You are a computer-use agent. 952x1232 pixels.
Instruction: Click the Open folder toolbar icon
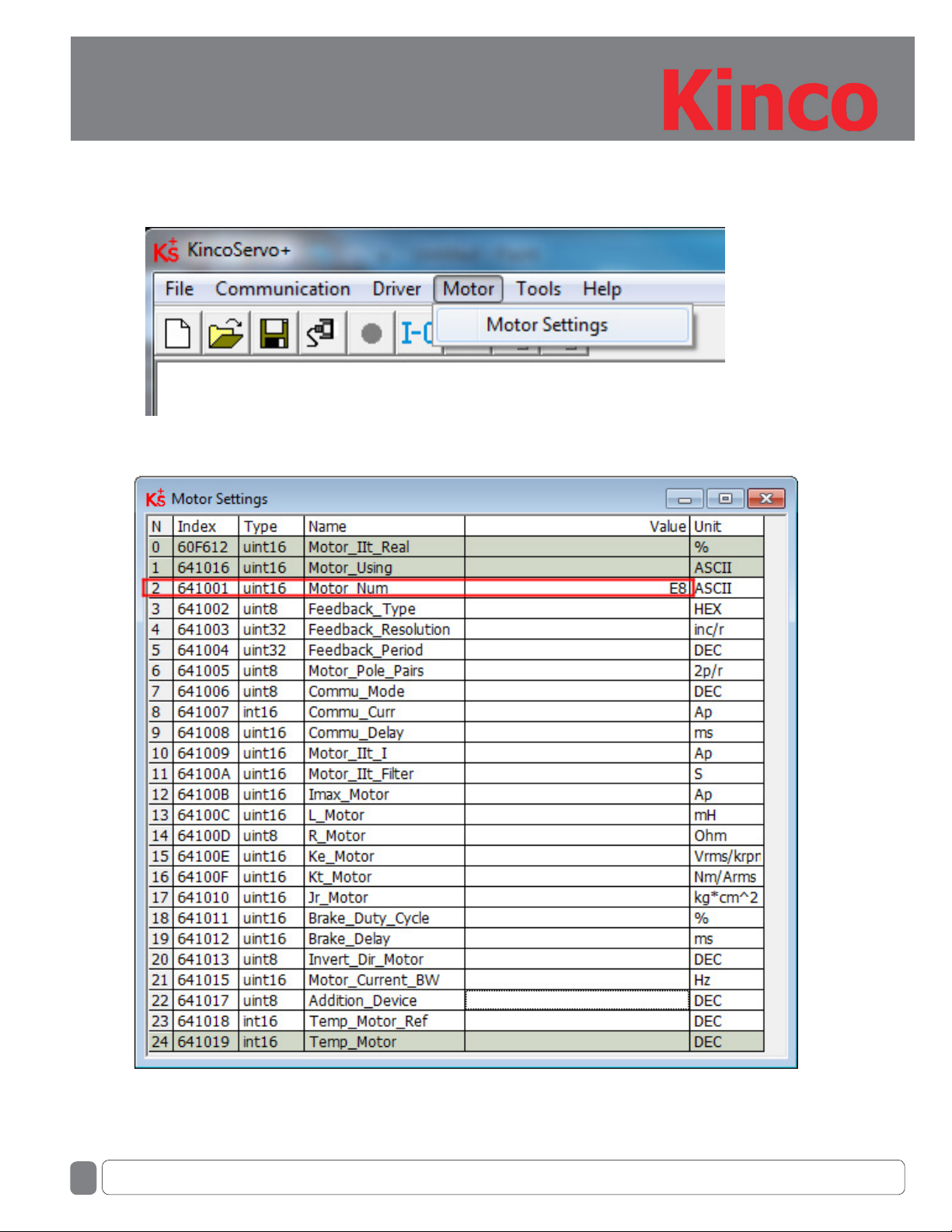[x=225, y=333]
